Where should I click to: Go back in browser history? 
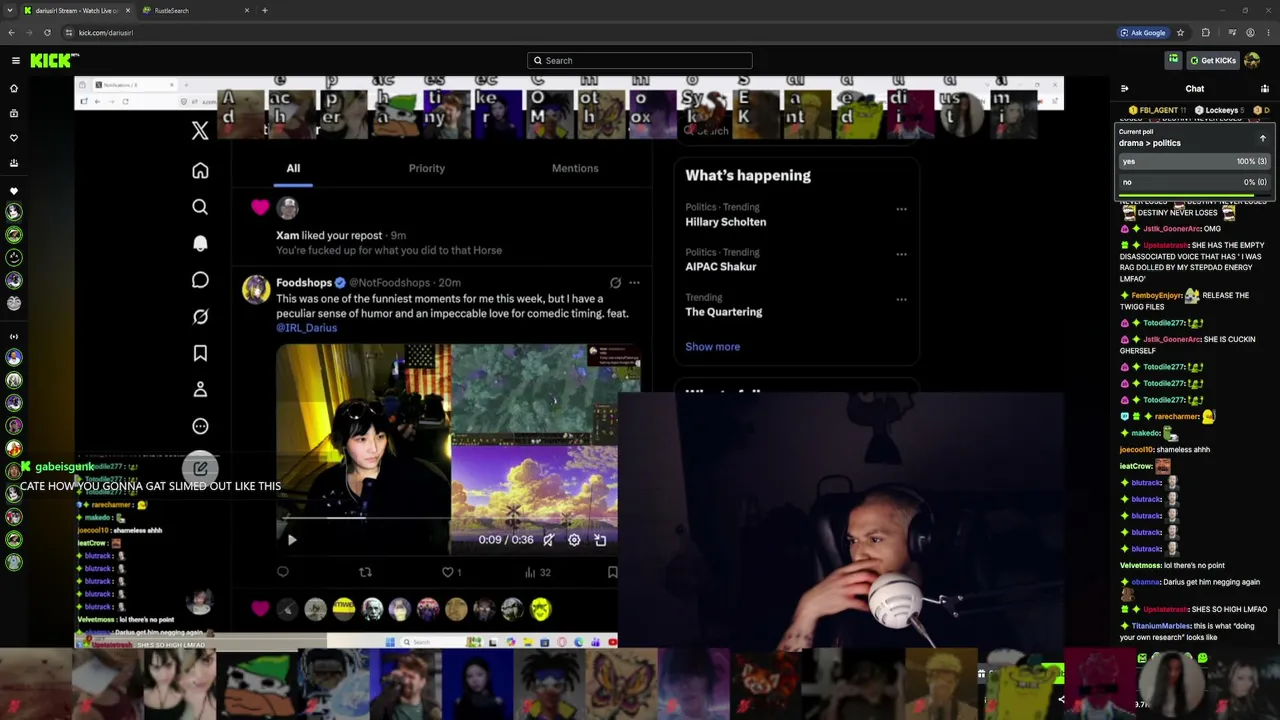(x=11, y=32)
